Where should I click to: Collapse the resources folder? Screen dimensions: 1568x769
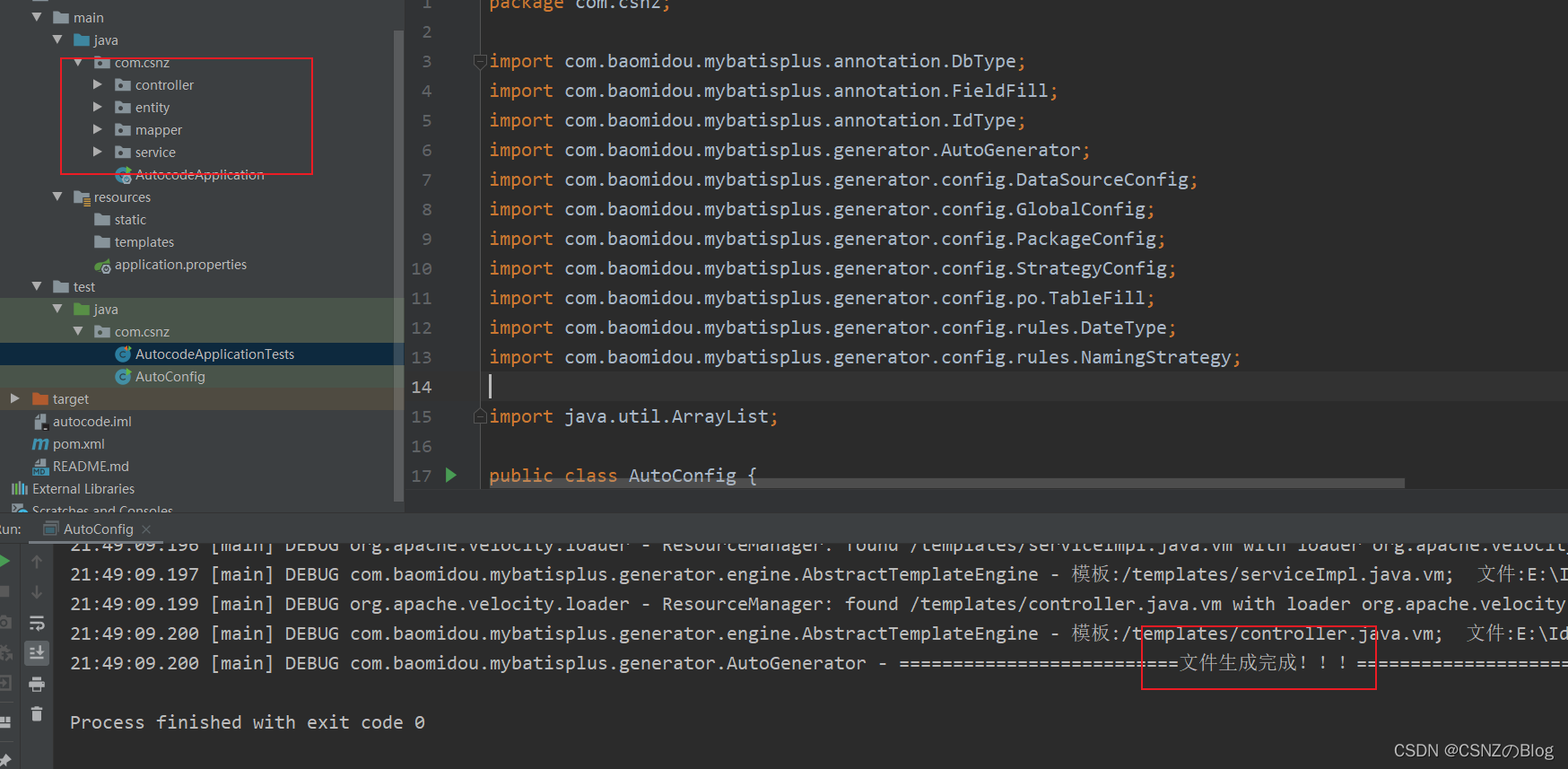tap(57, 197)
